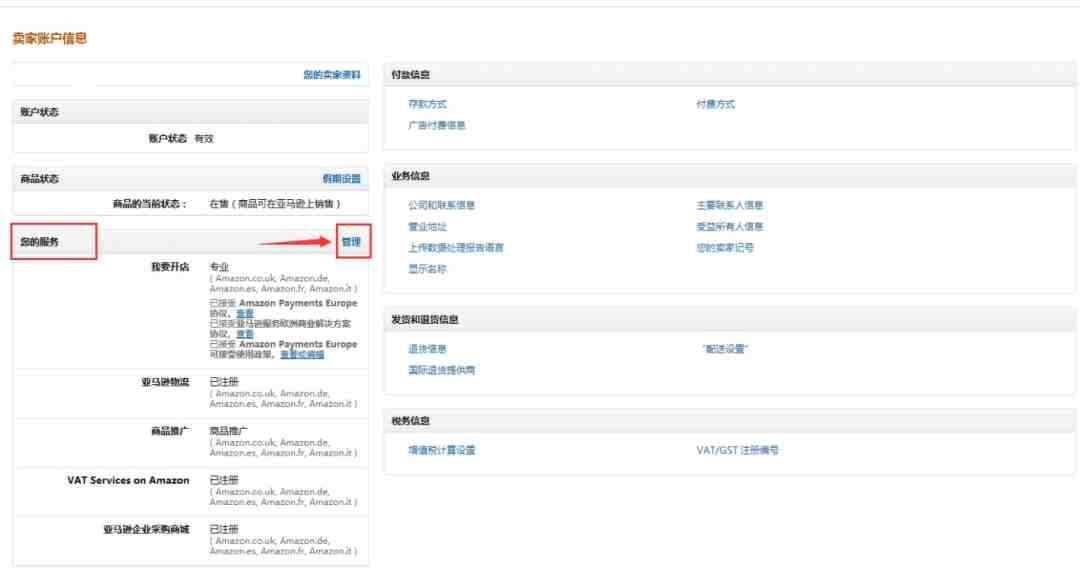Open the 主要联系人信息 link
This screenshot has height=578, width=1080.
coord(729,205)
